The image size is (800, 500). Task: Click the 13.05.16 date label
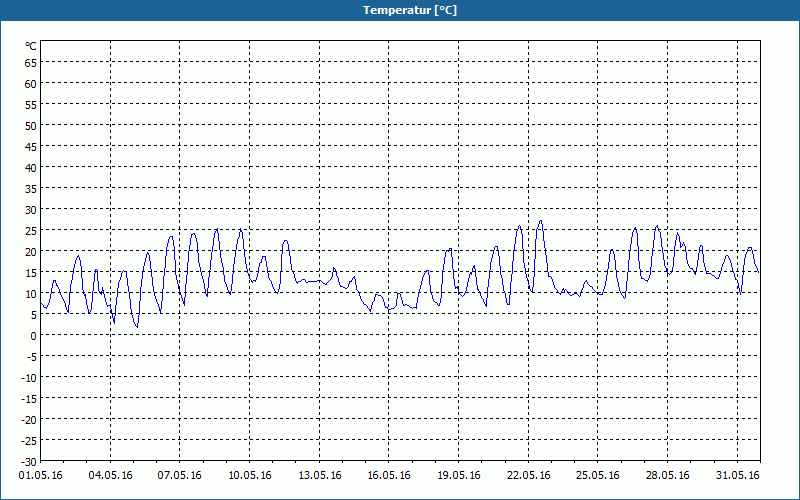coord(319,476)
